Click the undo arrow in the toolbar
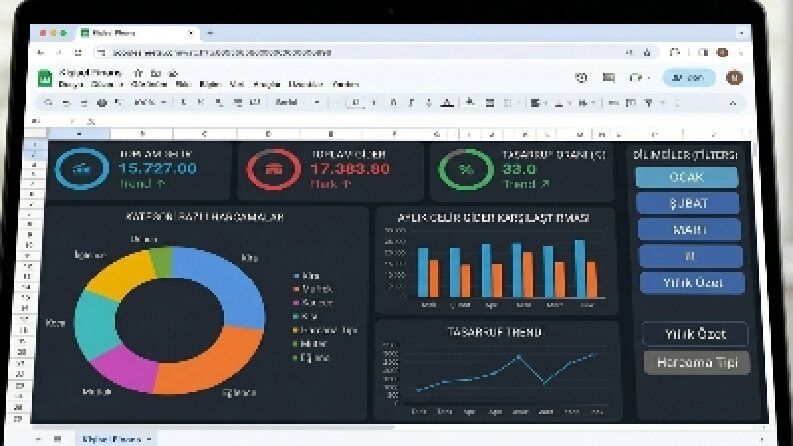The image size is (793, 446). [x=66, y=103]
